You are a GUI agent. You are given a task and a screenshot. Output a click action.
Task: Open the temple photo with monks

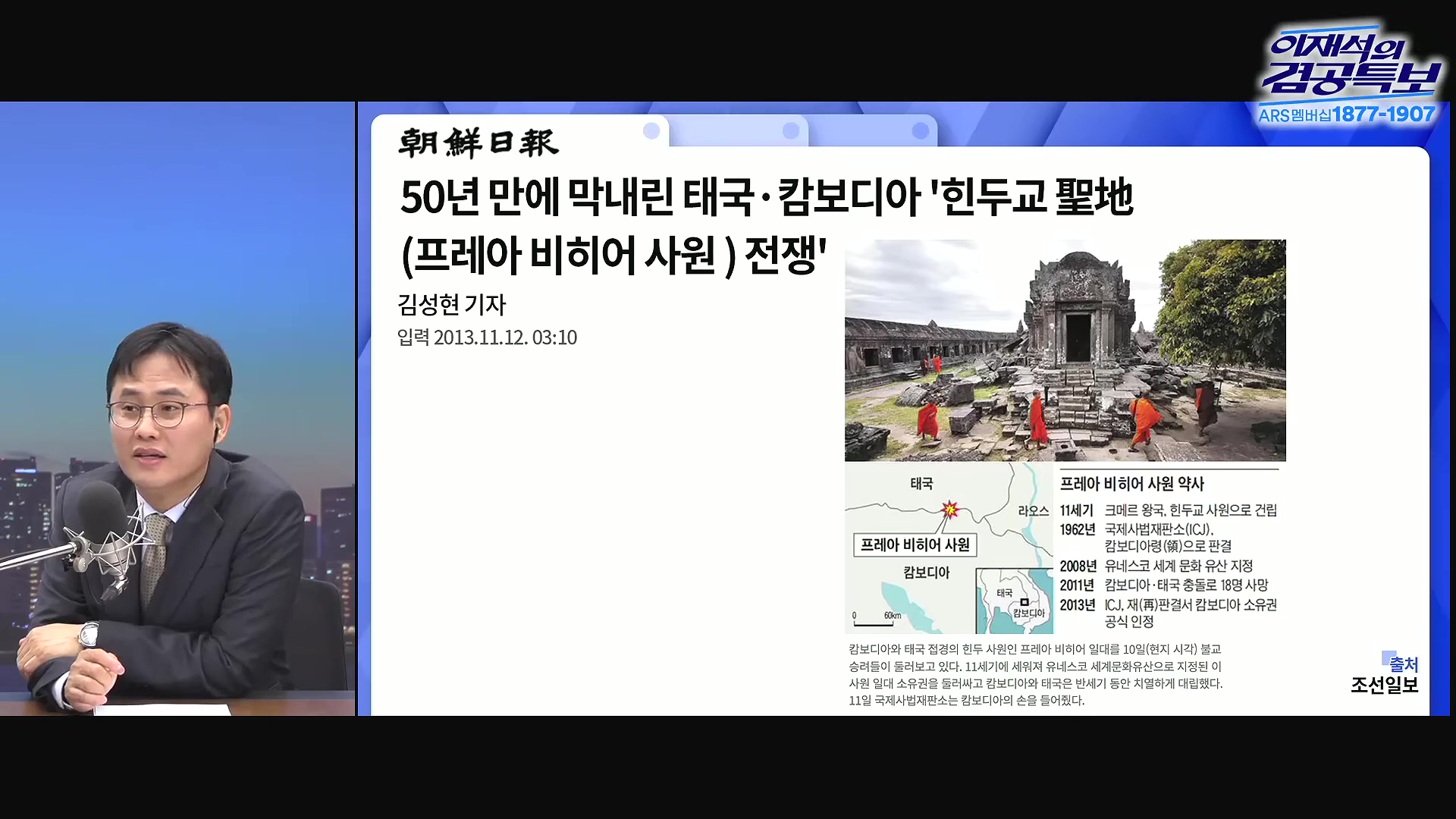point(1065,350)
